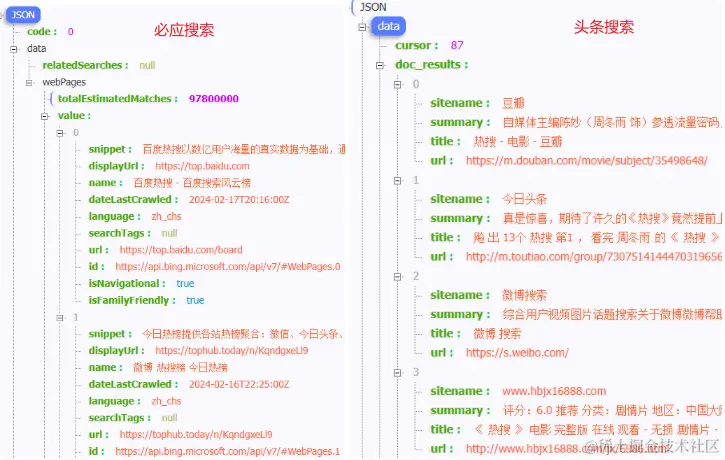Collapse the webPages node
Screen dimensions: 725x460
tap(29, 83)
